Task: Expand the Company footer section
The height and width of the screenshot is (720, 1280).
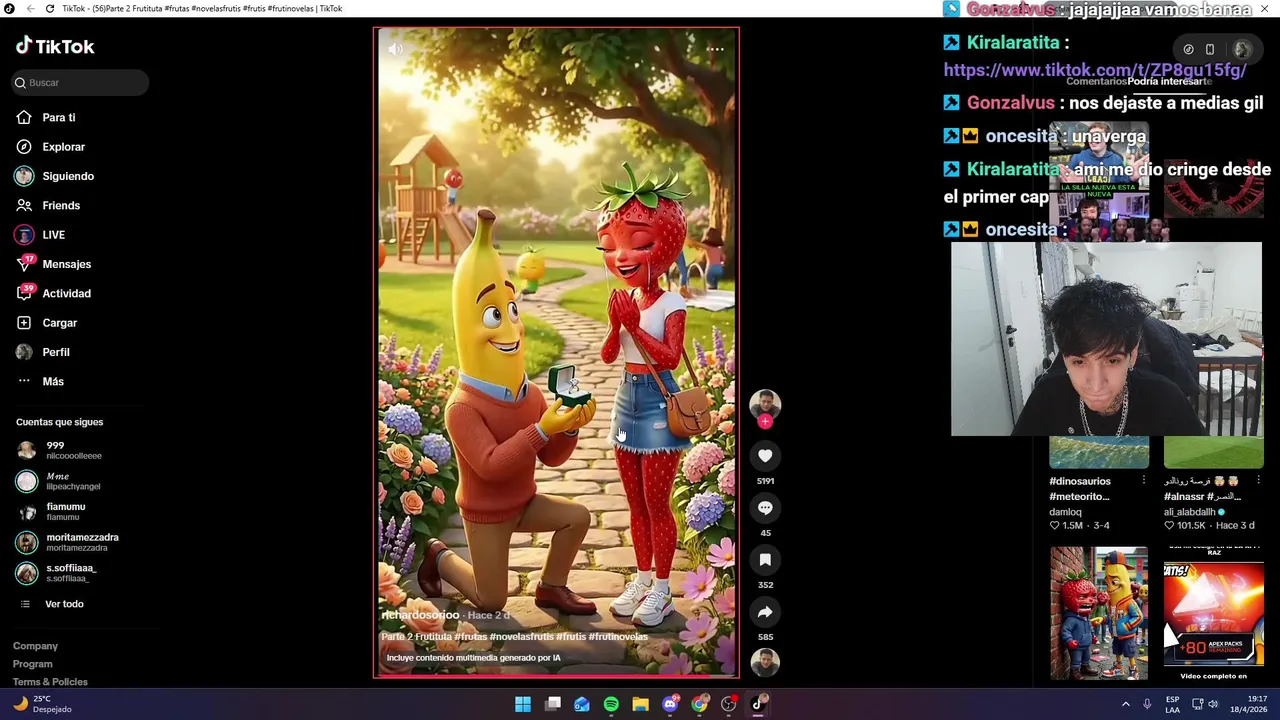Action: coord(35,646)
